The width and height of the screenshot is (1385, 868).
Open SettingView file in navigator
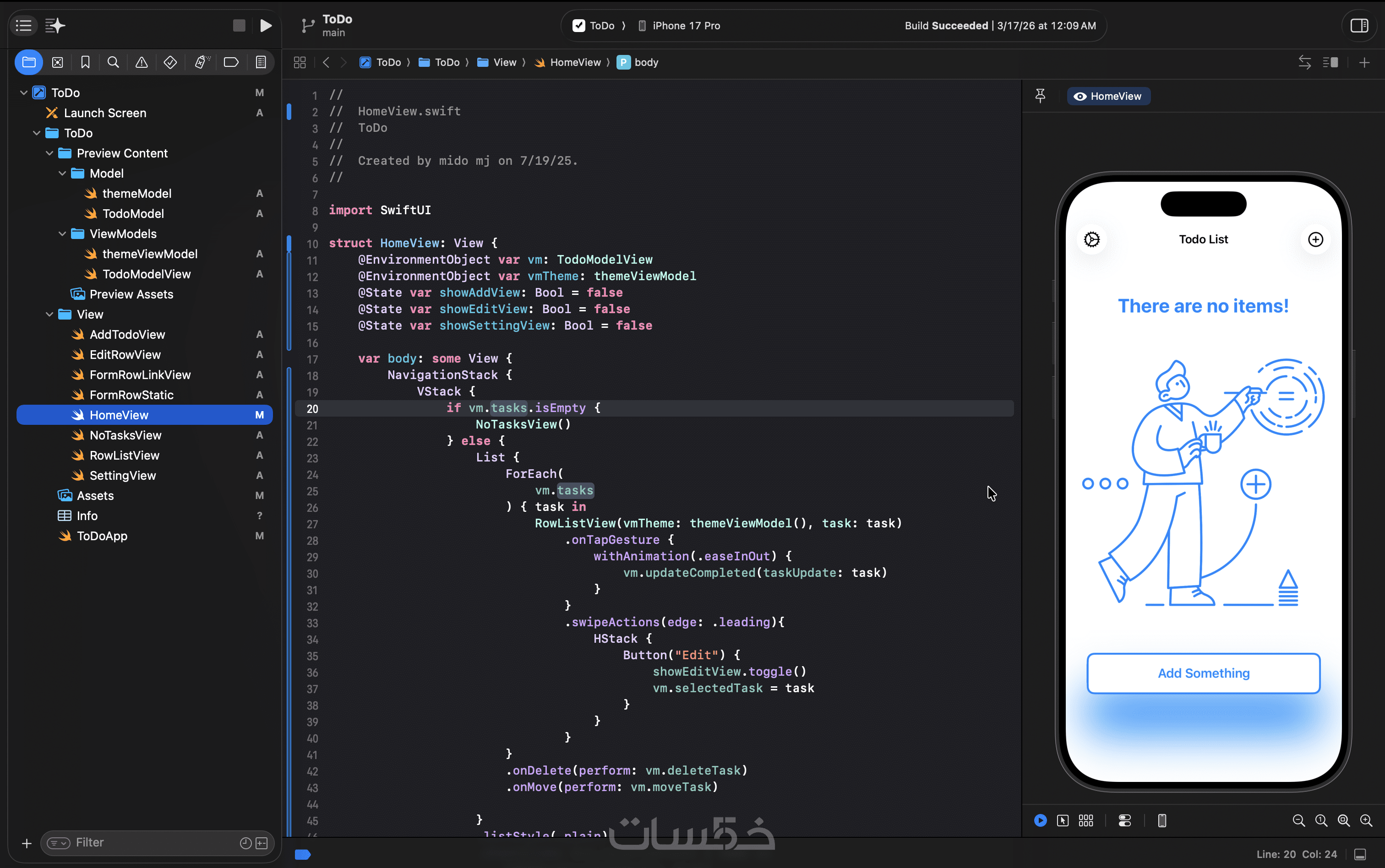(122, 475)
